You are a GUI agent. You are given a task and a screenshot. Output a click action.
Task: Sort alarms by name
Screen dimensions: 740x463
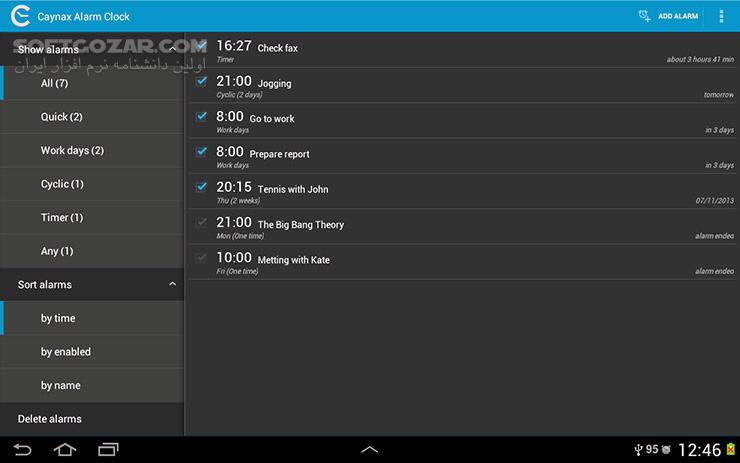coord(92,386)
